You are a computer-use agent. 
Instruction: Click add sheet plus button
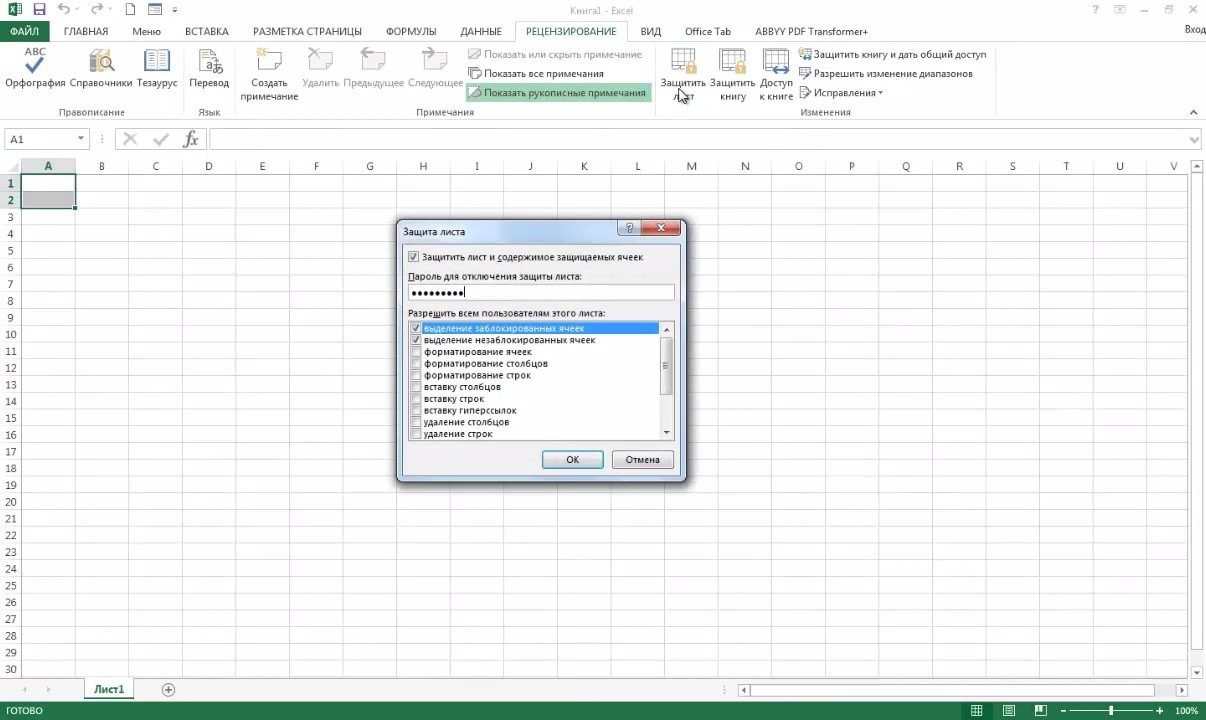(168, 689)
